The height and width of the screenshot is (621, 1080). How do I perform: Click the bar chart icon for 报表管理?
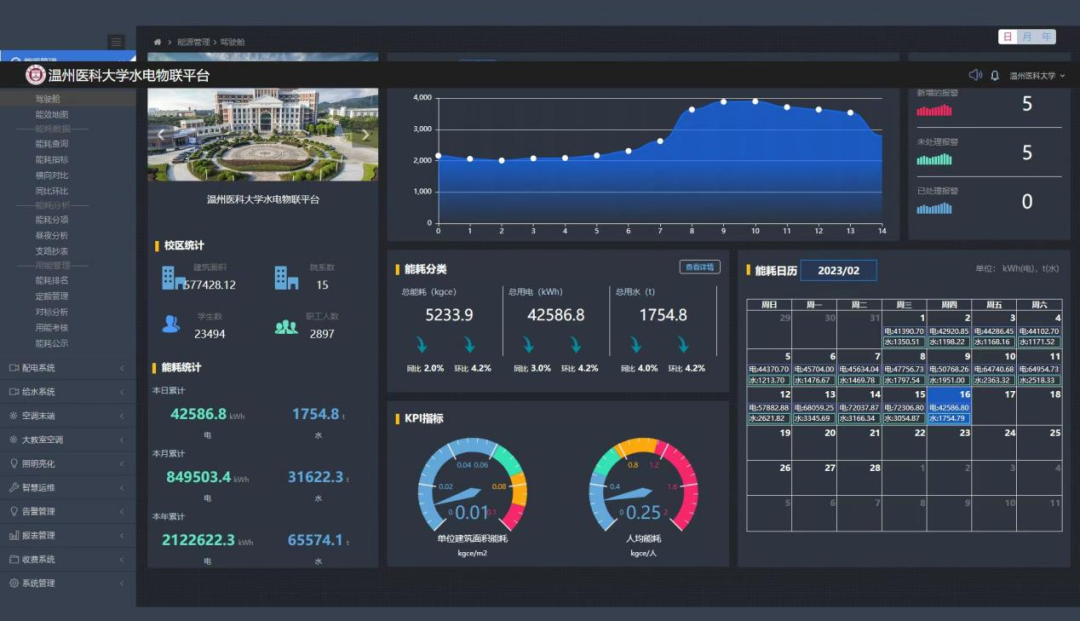coord(14,535)
